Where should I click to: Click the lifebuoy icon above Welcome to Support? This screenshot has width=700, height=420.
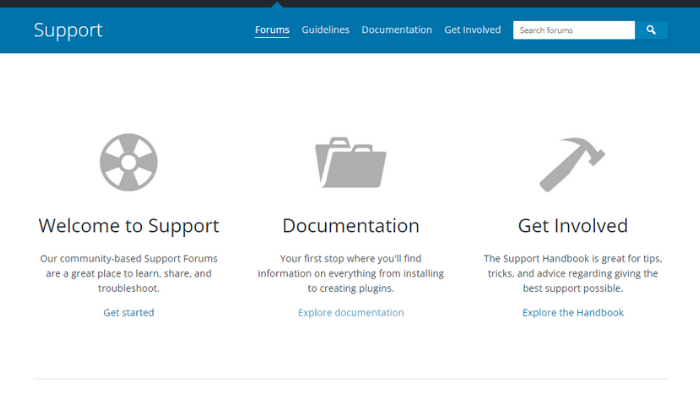128,162
